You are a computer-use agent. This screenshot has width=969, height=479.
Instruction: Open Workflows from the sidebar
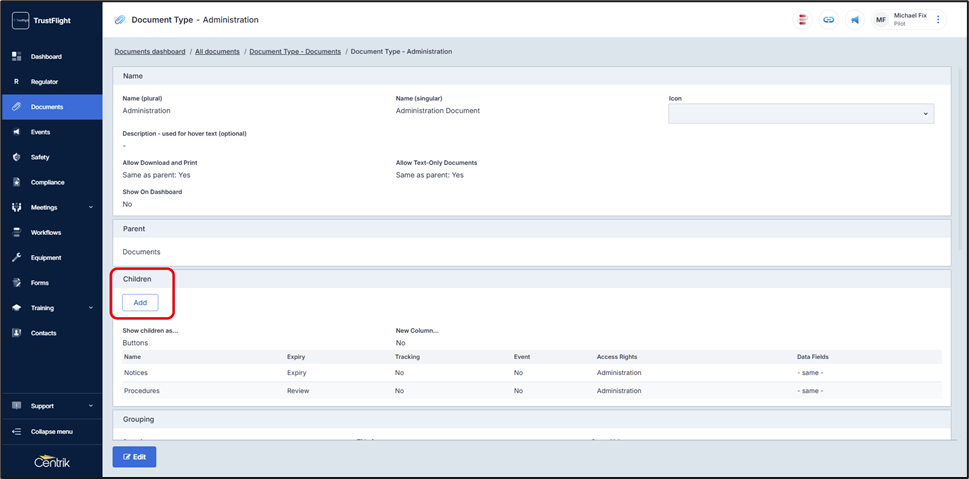click(x=46, y=233)
